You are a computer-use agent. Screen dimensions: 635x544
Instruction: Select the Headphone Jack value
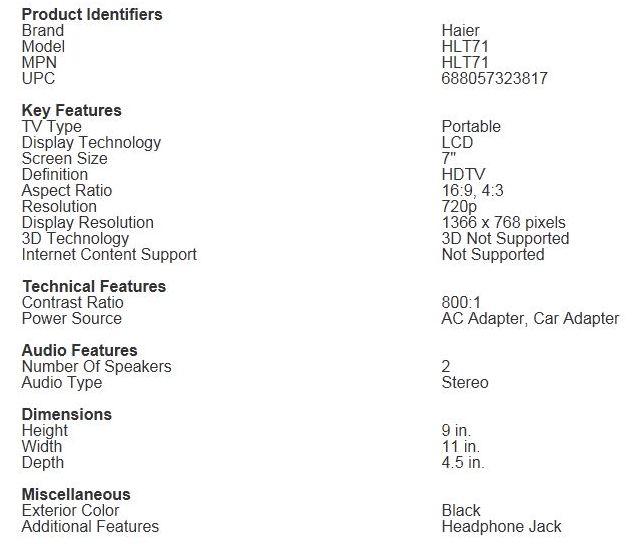coord(501,527)
